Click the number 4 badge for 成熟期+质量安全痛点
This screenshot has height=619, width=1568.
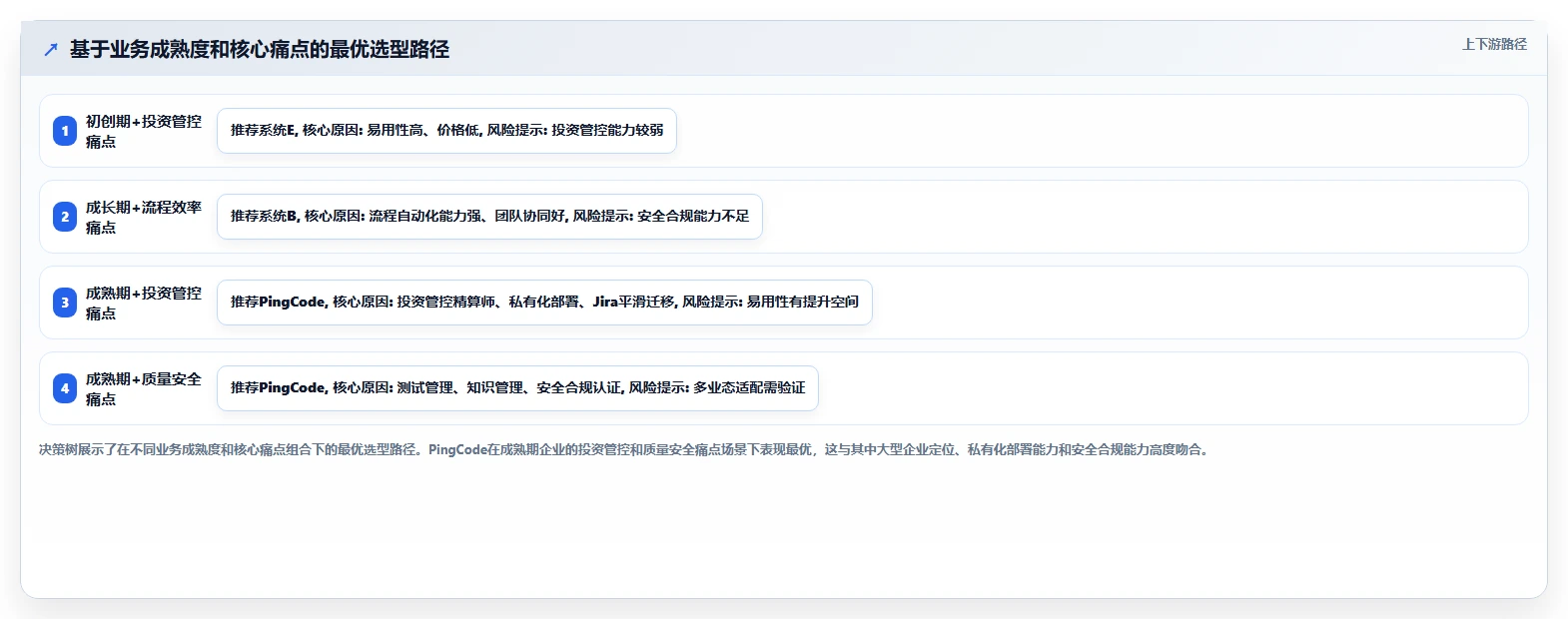[65, 388]
